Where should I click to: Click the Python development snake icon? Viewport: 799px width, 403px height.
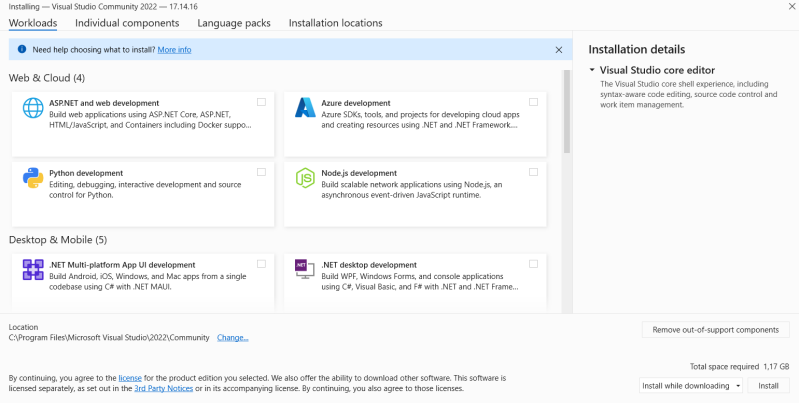tap(33, 179)
